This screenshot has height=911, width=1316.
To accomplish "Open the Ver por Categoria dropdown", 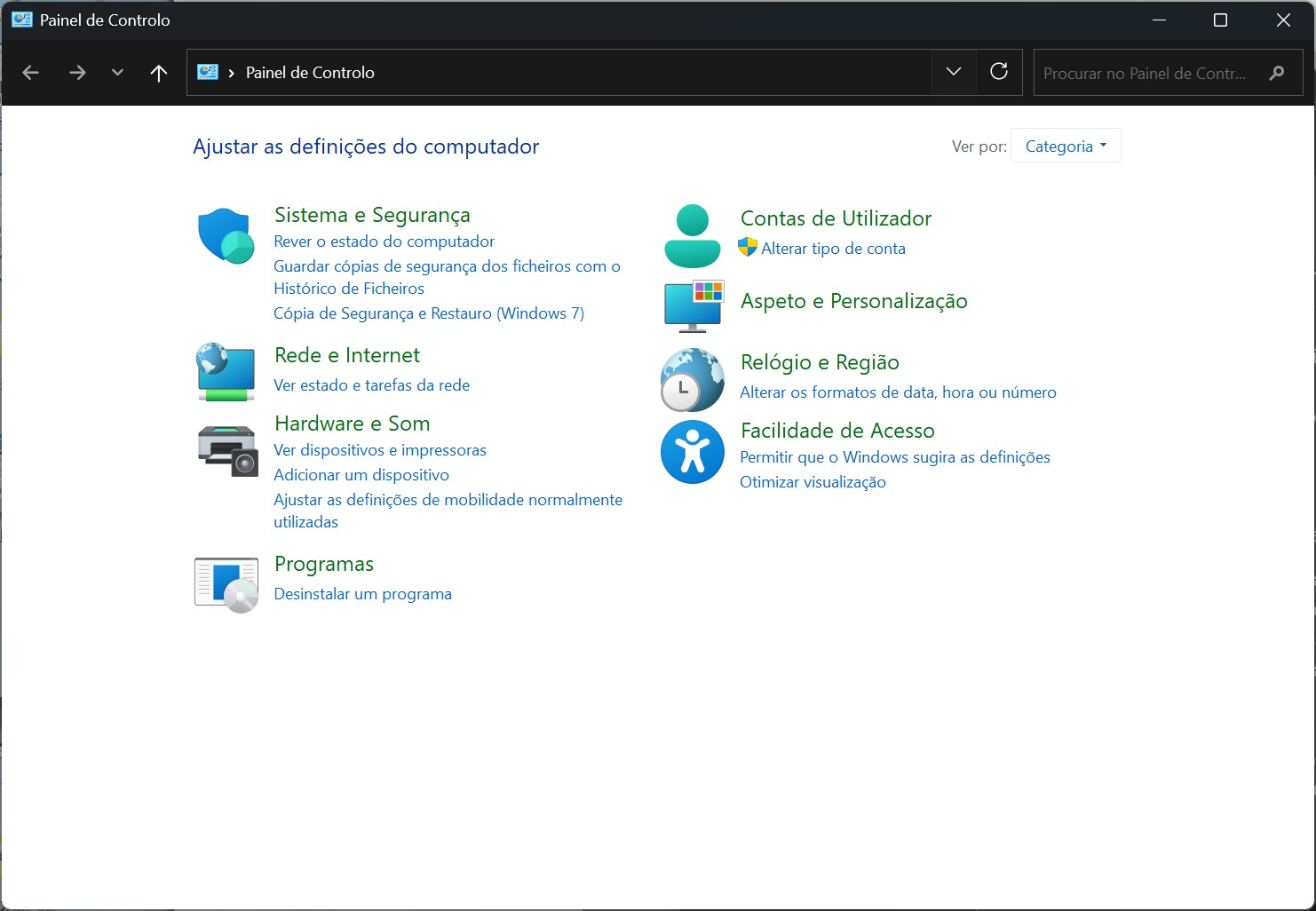I will [1066, 146].
